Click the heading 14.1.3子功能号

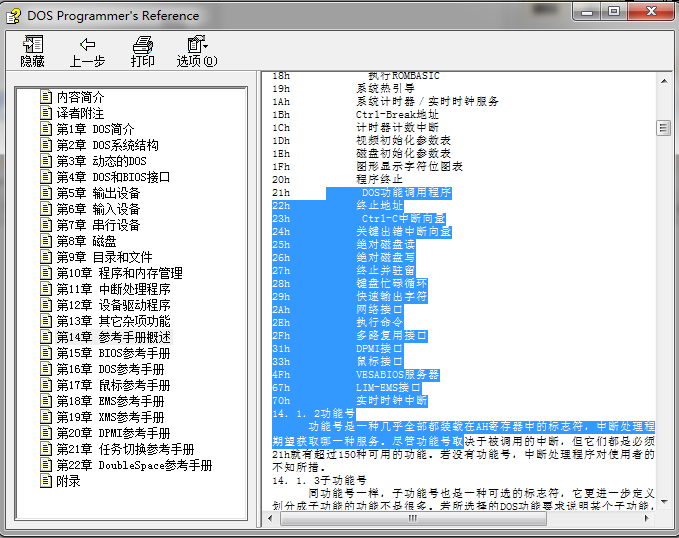[x=320, y=480]
